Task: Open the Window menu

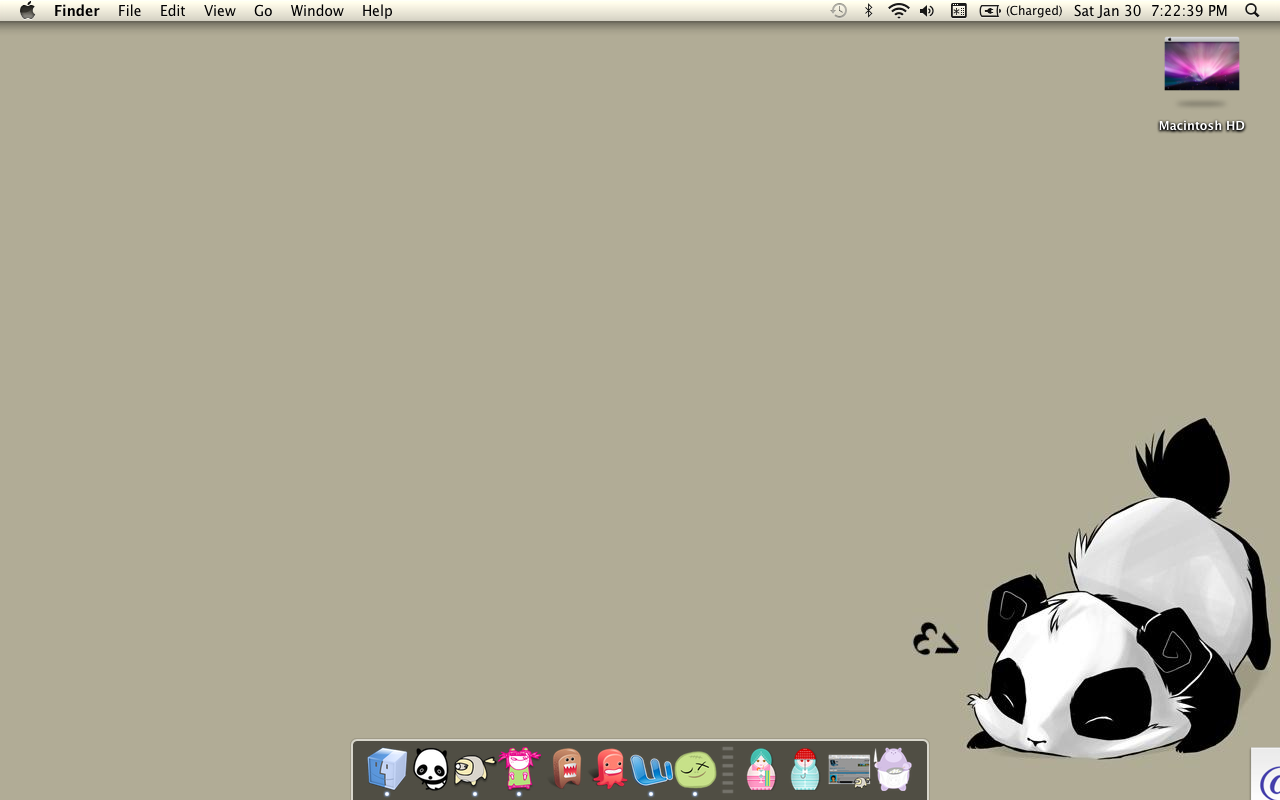Action: [x=317, y=11]
